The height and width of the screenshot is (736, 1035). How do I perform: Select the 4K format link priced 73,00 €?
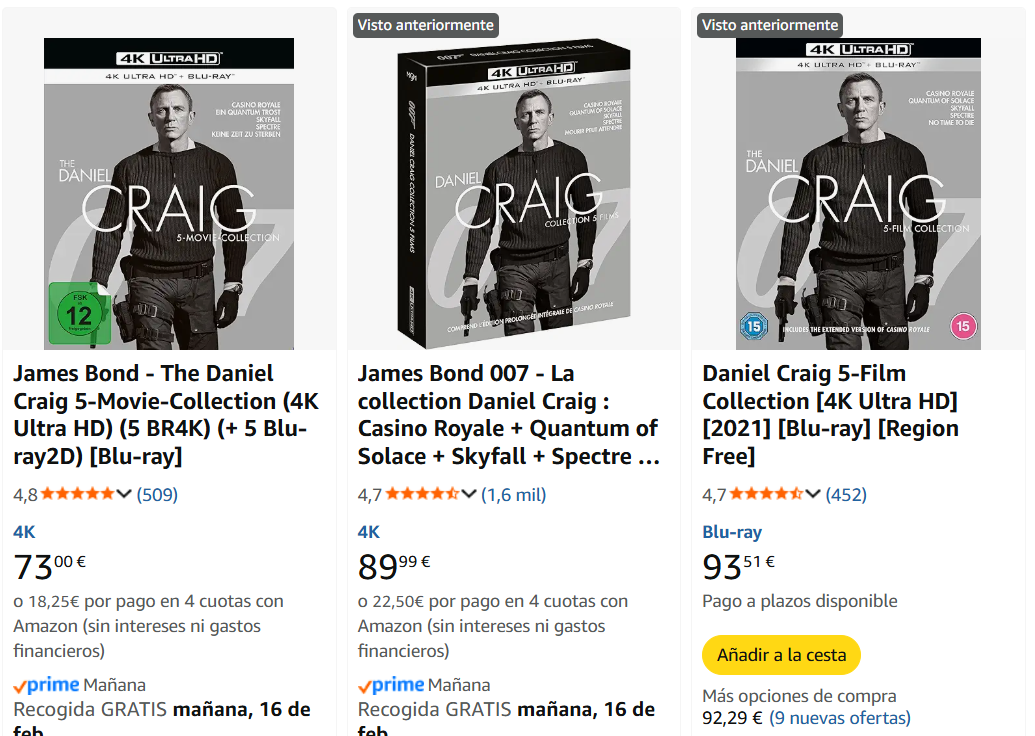[24, 532]
